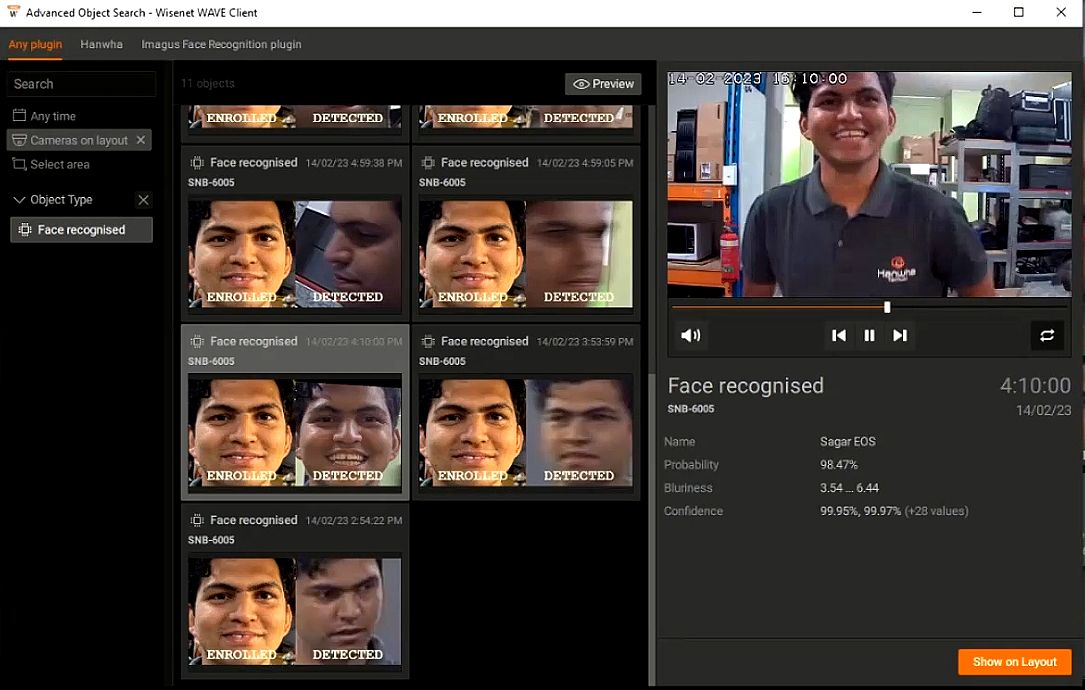Click the SNB-6005 label in details pane

[x=691, y=409]
